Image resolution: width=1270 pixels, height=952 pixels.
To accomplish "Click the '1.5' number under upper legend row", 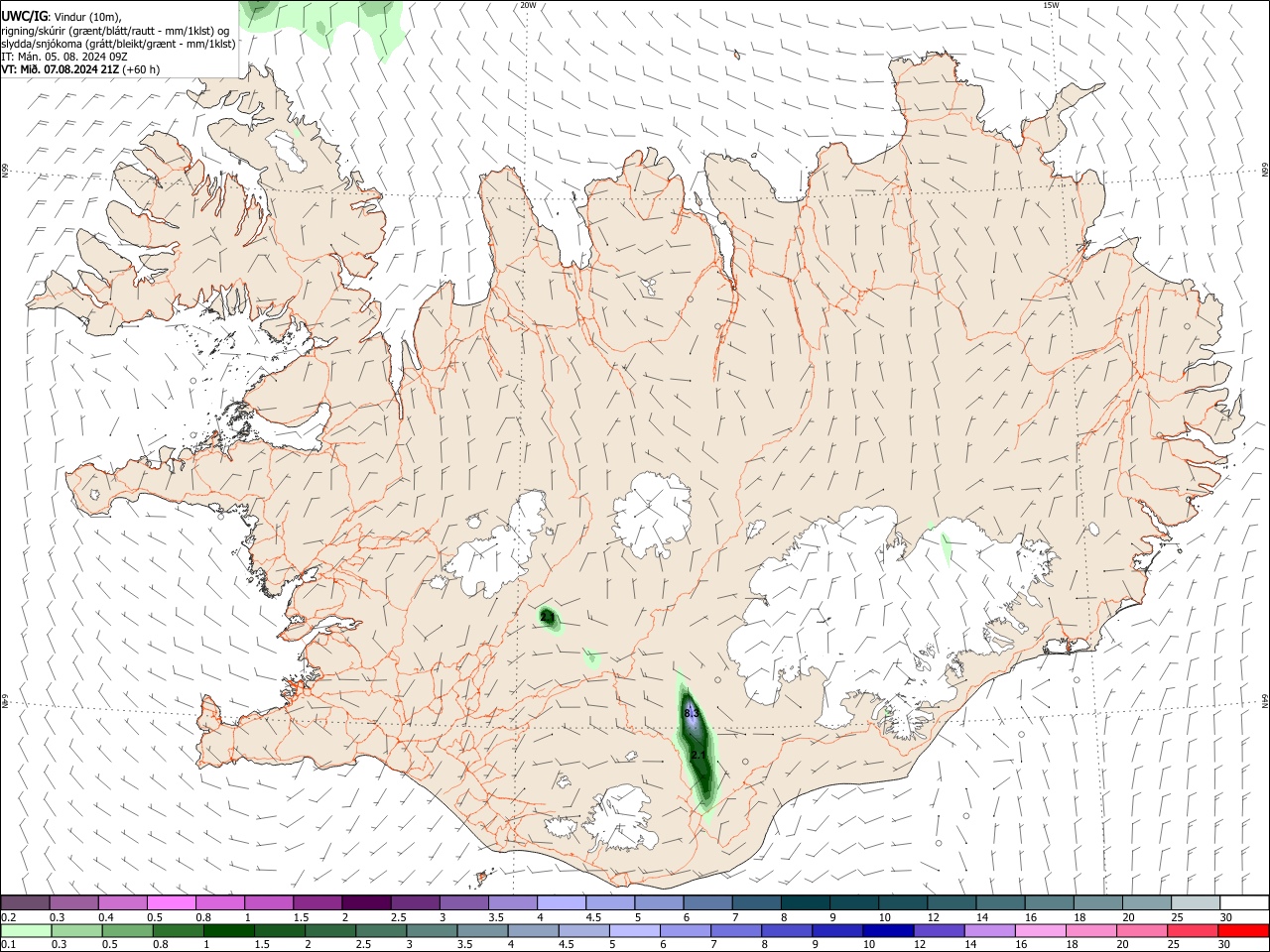I will coord(300,917).
